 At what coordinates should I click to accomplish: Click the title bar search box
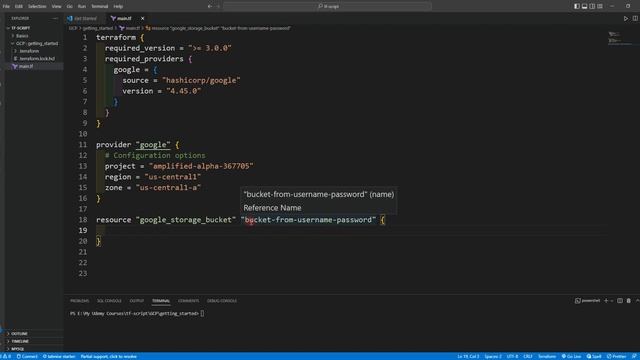coord(327,6)
